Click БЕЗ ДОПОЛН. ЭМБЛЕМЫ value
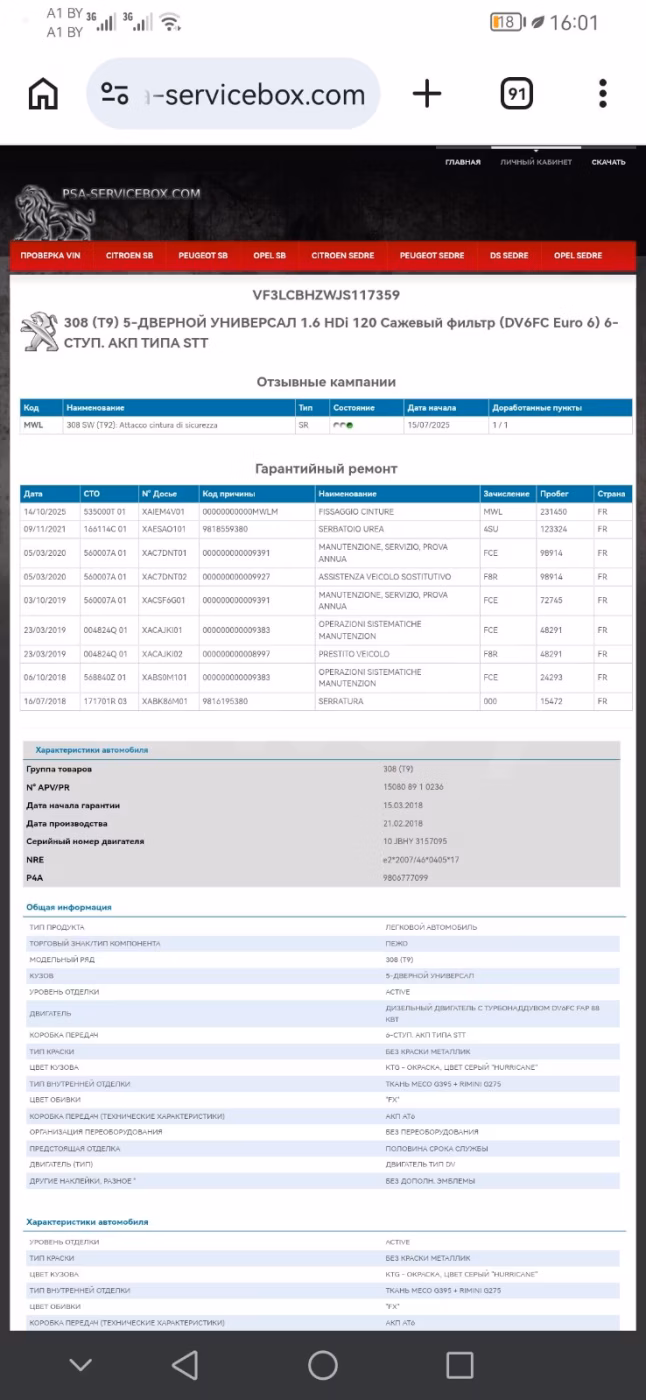This screenshot has height=1400, width=646. tap(430, 1180)
